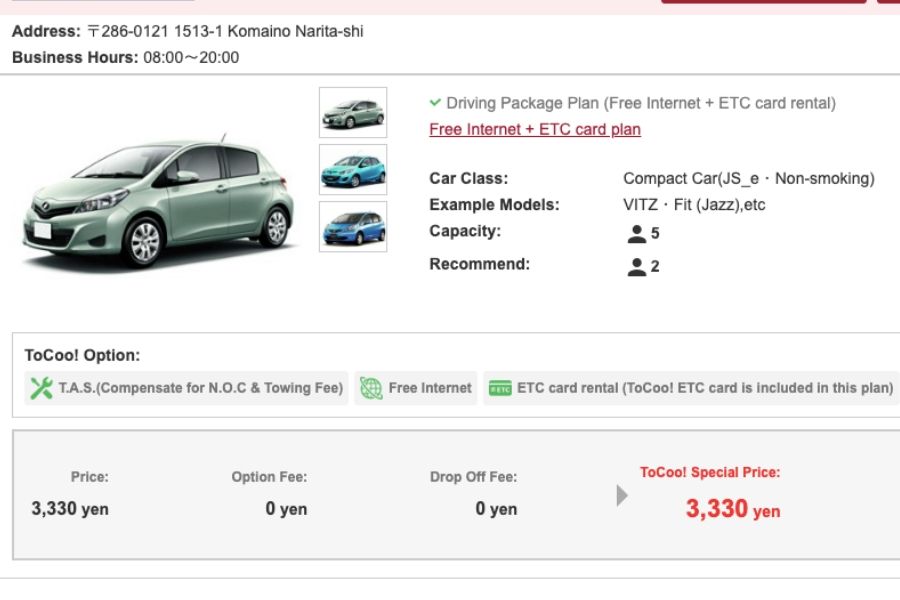
Task: Select the Free Internet option label
Action: pos(430,388)
